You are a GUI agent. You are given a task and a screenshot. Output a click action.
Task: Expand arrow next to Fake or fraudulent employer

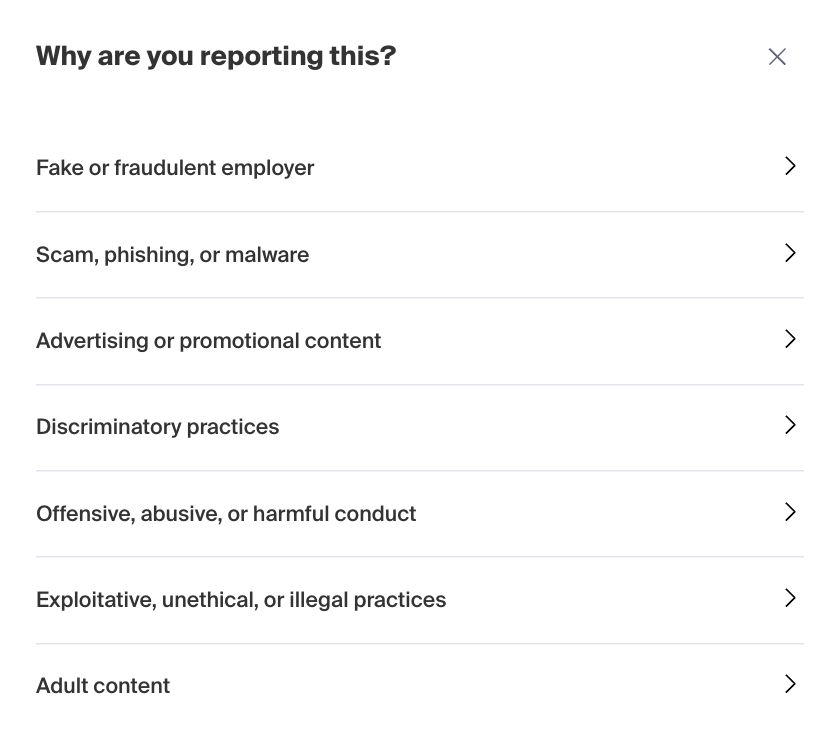click(x=790, y=167)
